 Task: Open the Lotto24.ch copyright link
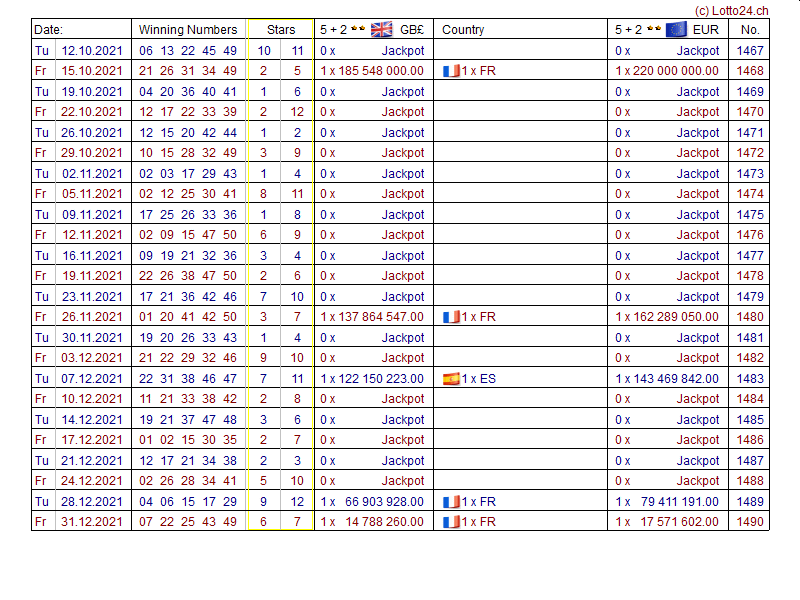(x=731, y=10)
